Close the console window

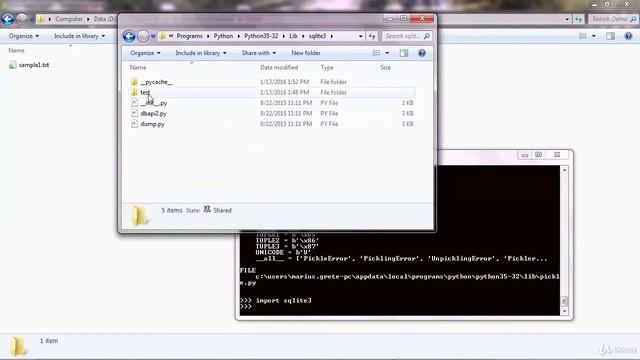tap(557, 155)
